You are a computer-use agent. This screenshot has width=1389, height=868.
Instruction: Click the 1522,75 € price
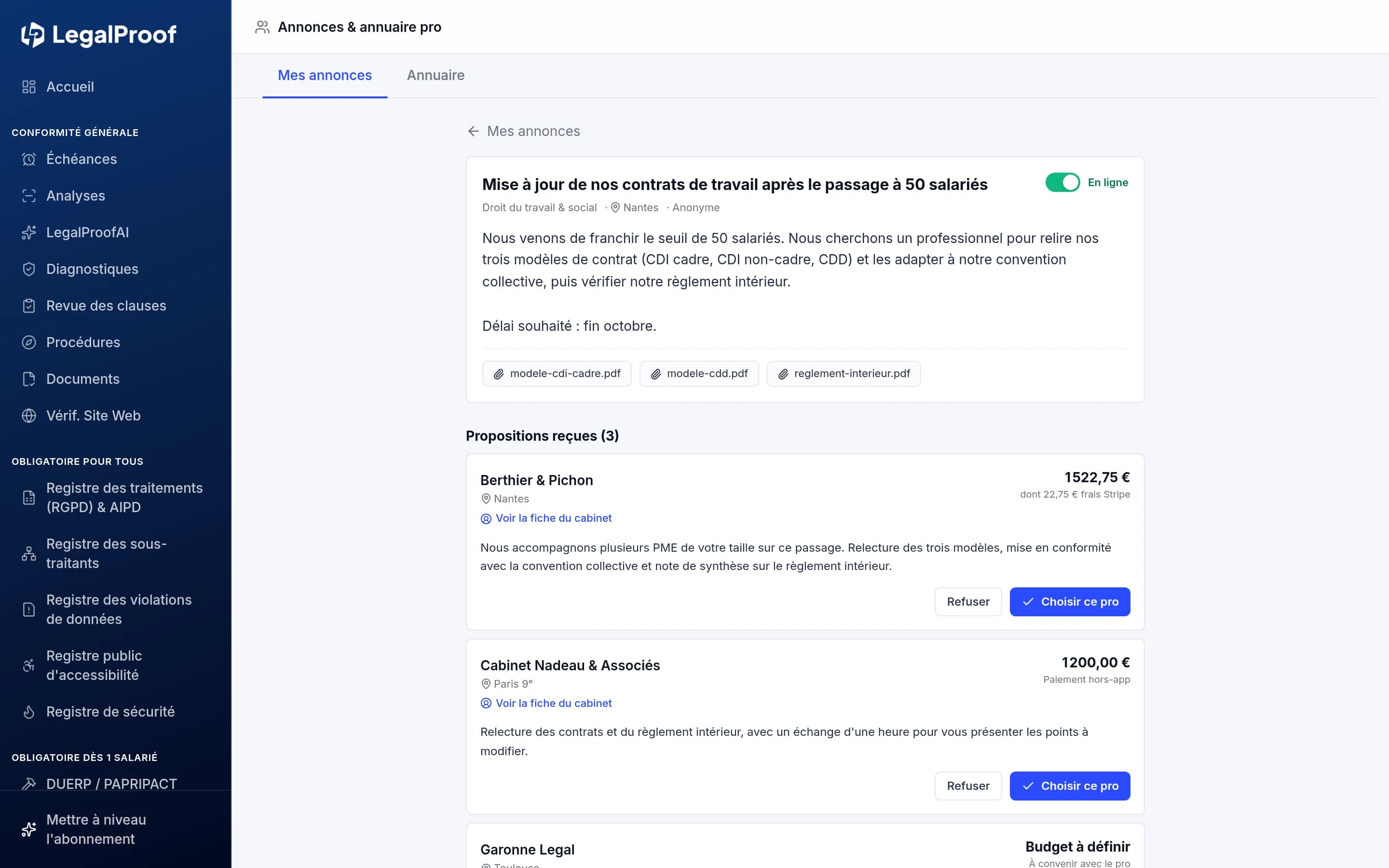[x=1097, y=477]
